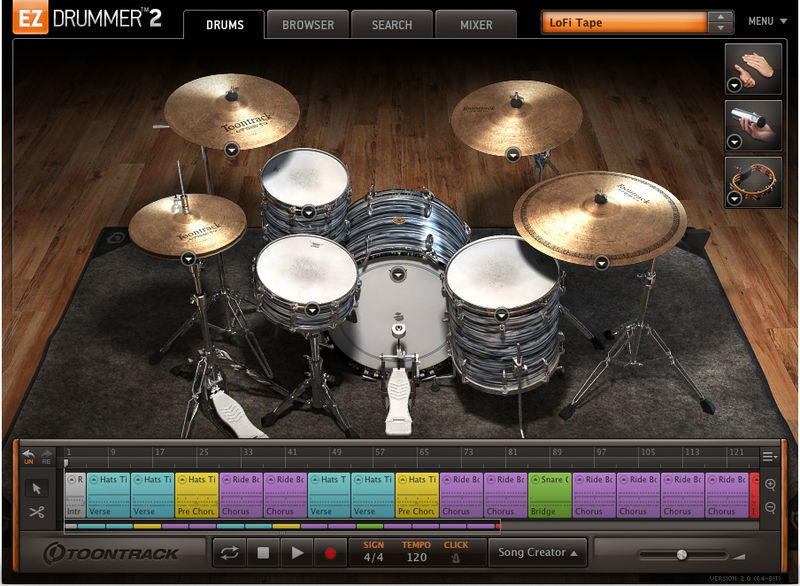This screenshot has width=800, height=586.
Task: Open the shaker instrument dropdown arrow
Action: pos(734,141)
